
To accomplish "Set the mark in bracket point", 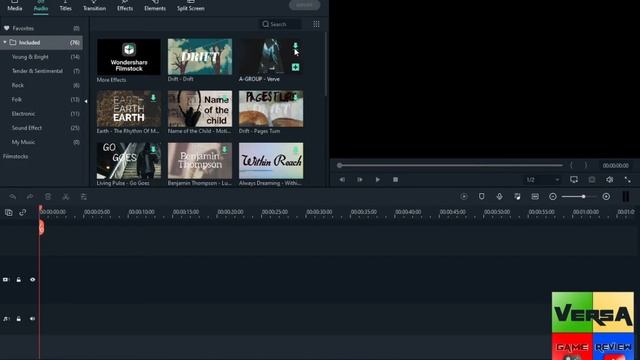I will (x=571, y=165).
